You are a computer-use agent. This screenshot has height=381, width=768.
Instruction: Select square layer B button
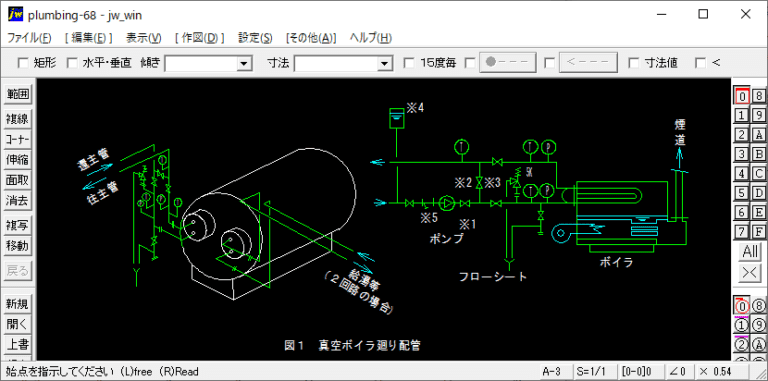(758, 154)
